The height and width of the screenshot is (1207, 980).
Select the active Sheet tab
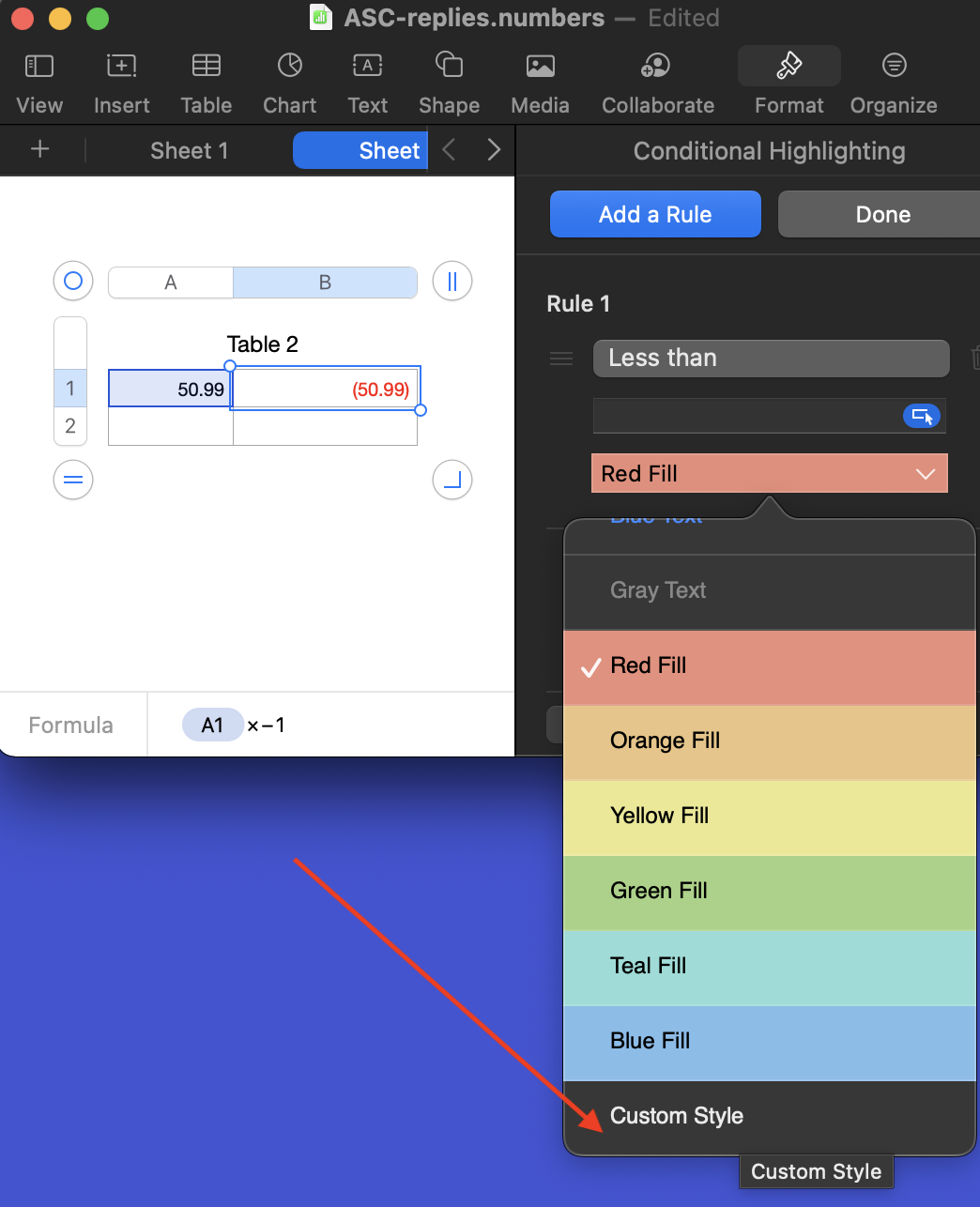pyautogui.click(x=360, y=150)
